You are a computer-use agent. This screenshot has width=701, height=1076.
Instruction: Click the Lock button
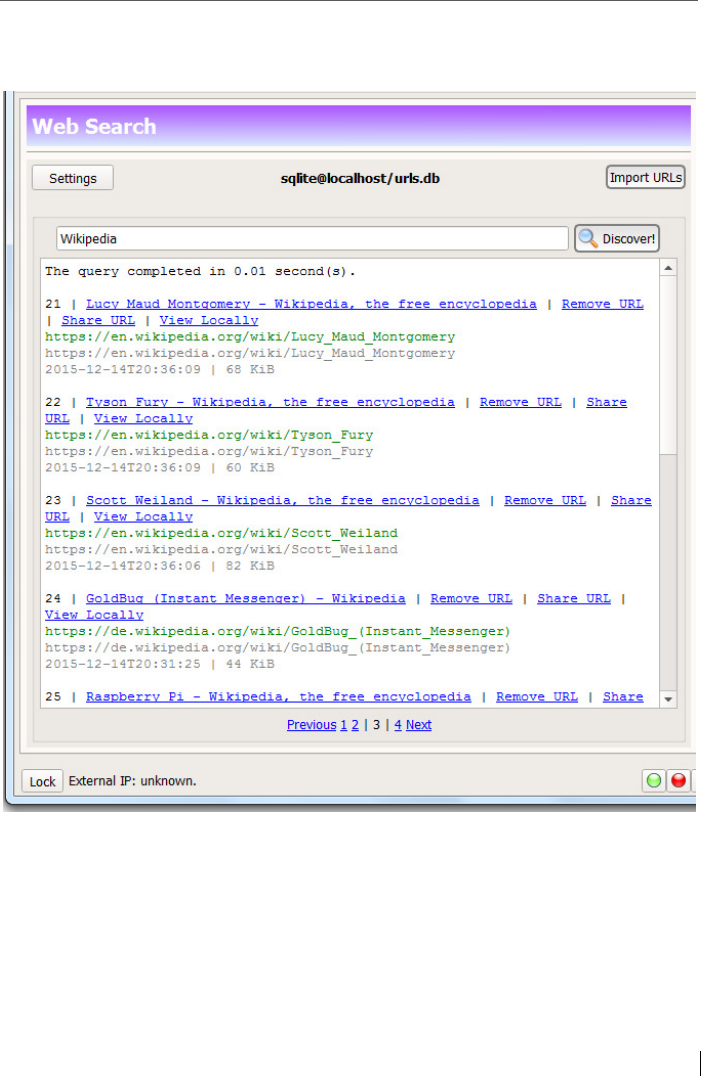coord(43,782)
